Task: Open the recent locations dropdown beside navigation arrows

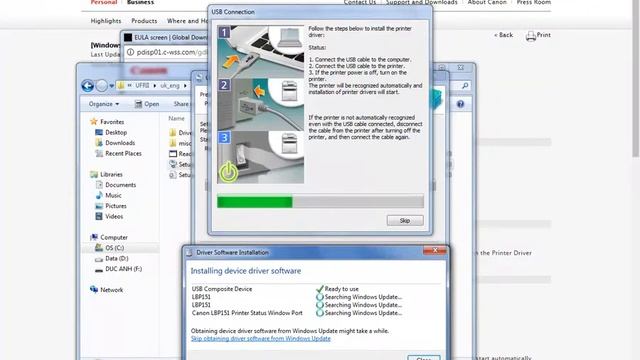Action: 111,86
